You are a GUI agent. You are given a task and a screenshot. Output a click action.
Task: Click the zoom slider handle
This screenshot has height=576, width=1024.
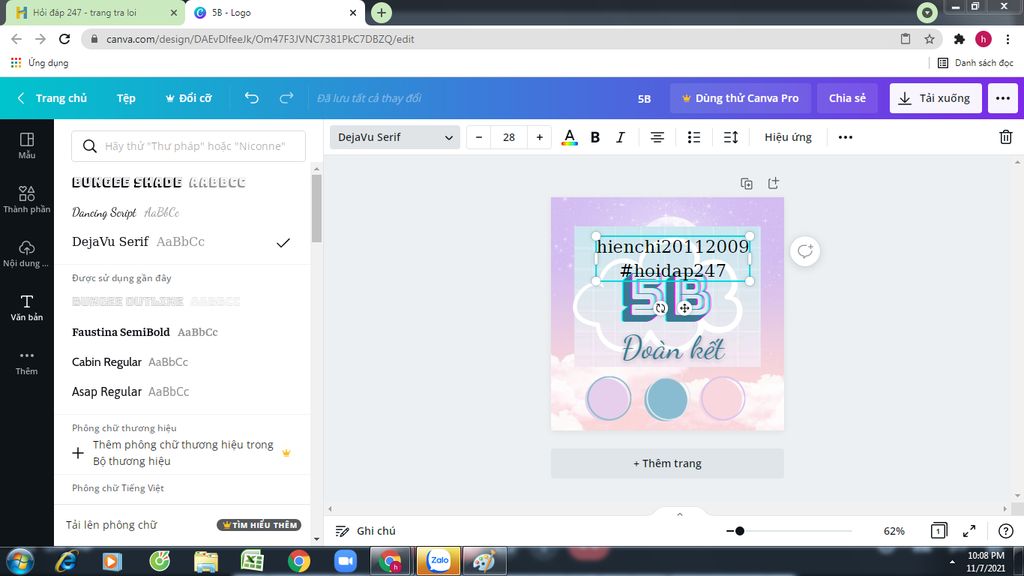pos(739,531)
